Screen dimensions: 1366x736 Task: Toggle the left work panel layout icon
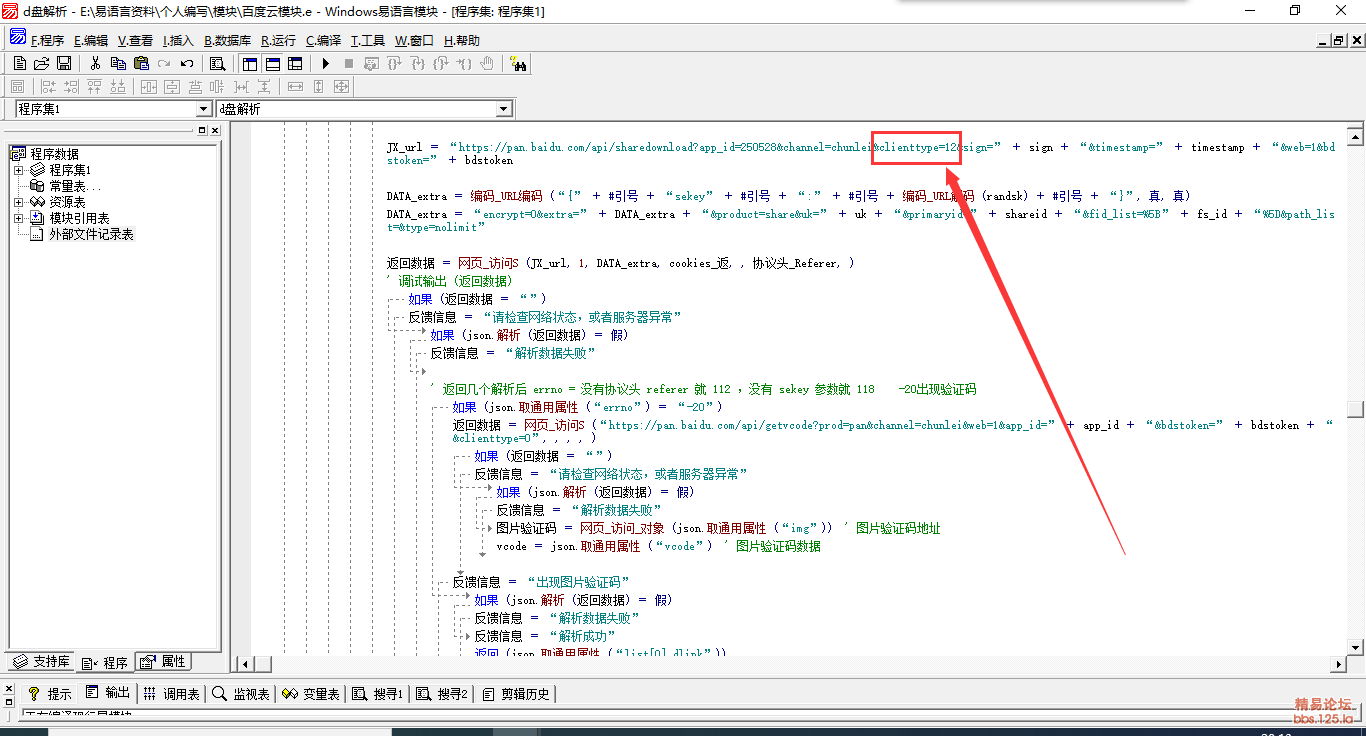(x=250, y=63)
